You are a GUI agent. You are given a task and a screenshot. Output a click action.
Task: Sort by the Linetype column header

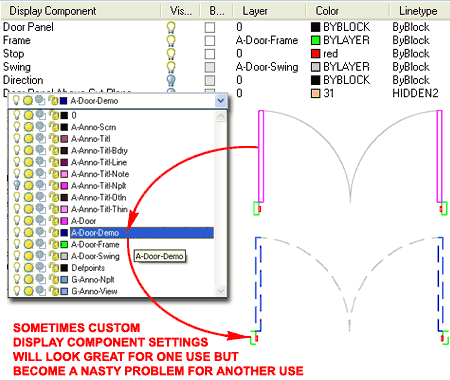[x=418, y=11]
